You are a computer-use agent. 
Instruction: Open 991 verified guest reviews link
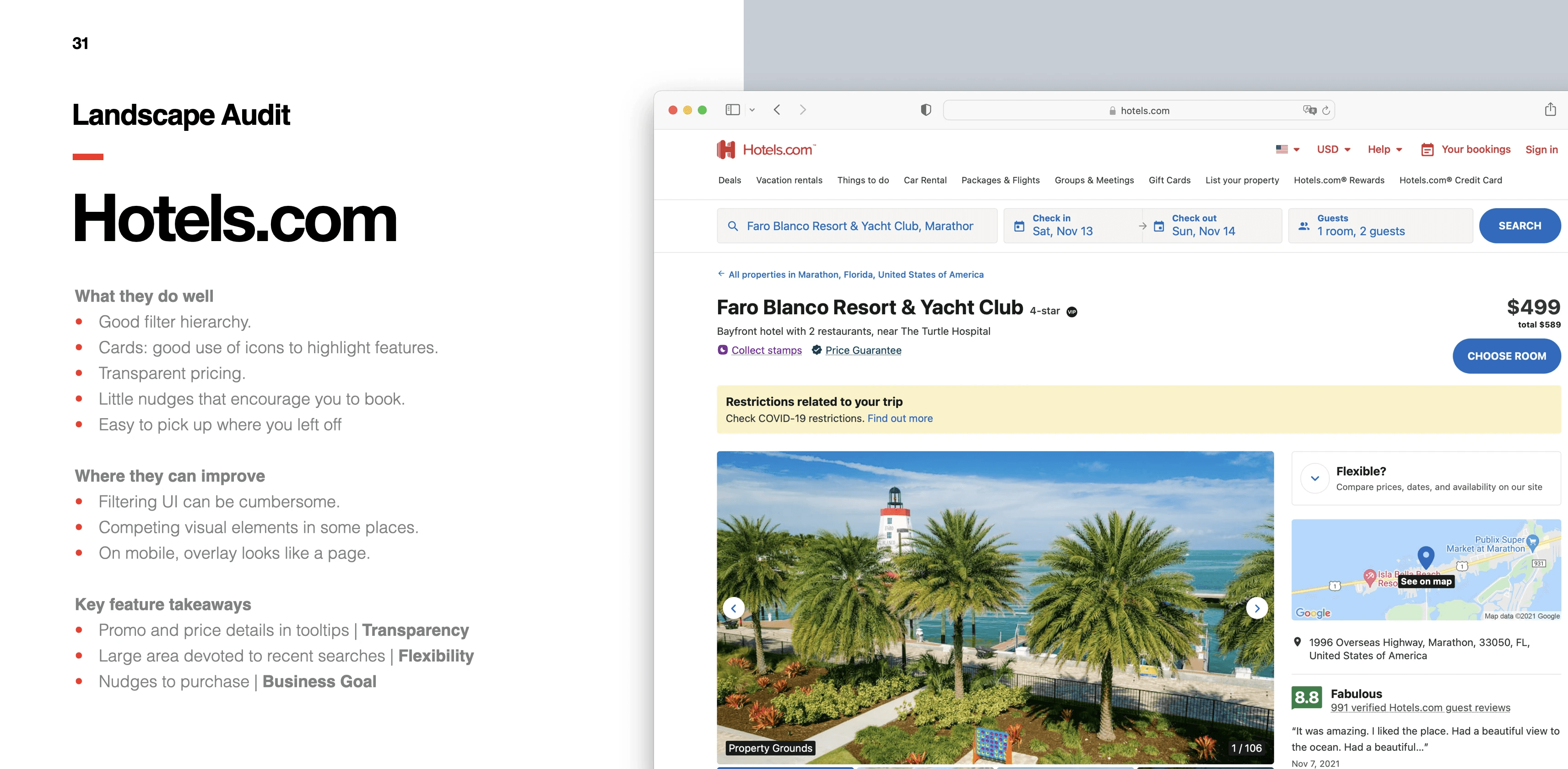click(x=1420, y=708)
